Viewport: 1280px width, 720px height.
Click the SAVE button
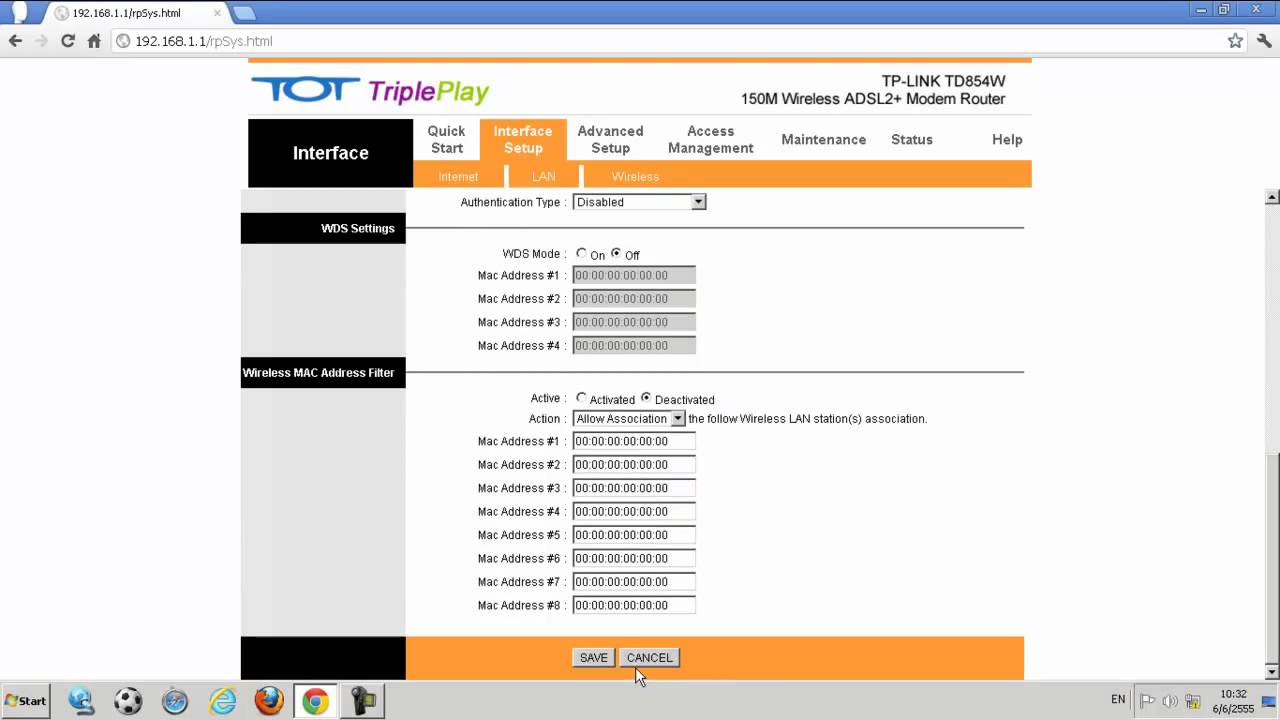point(594,658)
